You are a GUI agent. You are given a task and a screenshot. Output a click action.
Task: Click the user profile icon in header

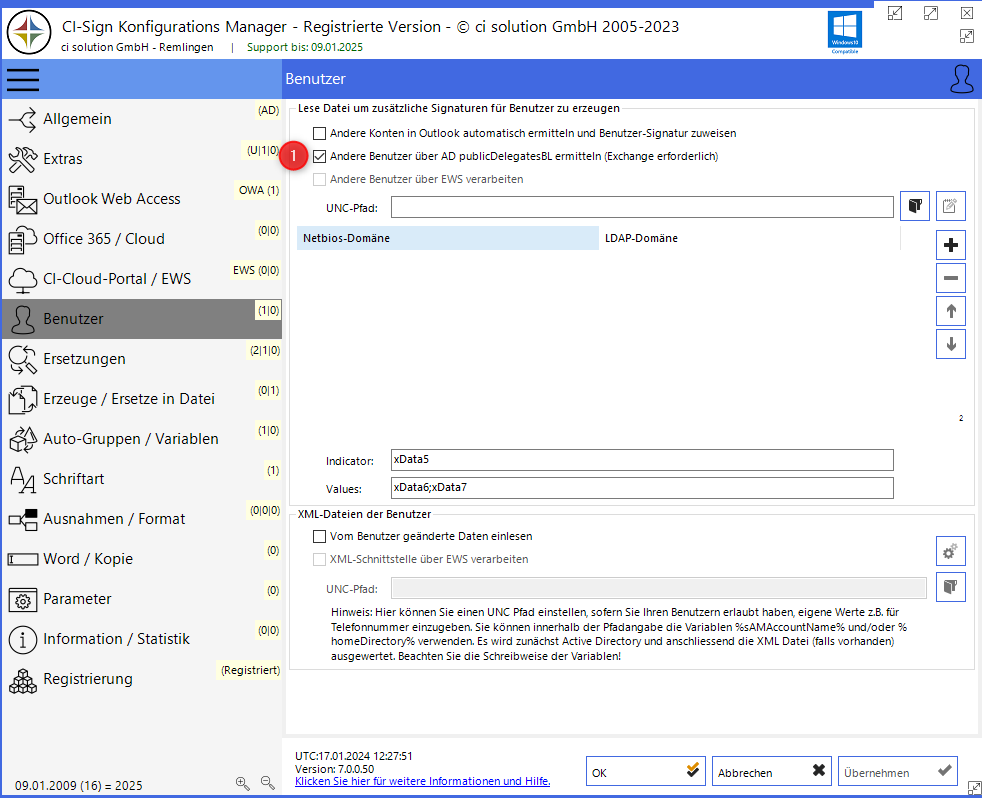pos(961,79)
